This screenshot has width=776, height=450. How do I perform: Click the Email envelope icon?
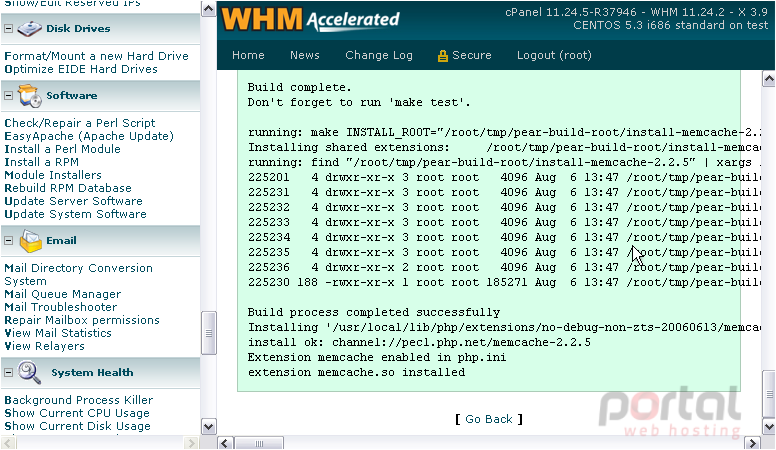click(x=30, y=241)
